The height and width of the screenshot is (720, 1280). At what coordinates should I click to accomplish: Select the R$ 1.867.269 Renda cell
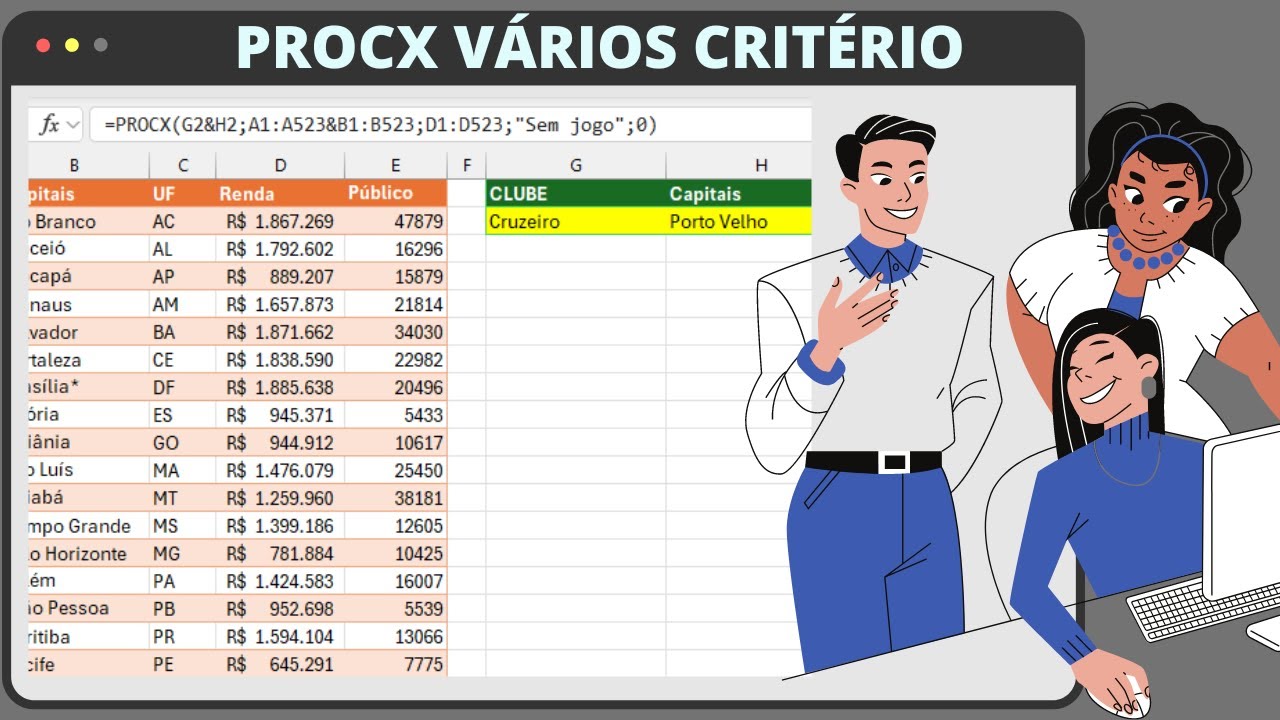(x=280, y=221)
